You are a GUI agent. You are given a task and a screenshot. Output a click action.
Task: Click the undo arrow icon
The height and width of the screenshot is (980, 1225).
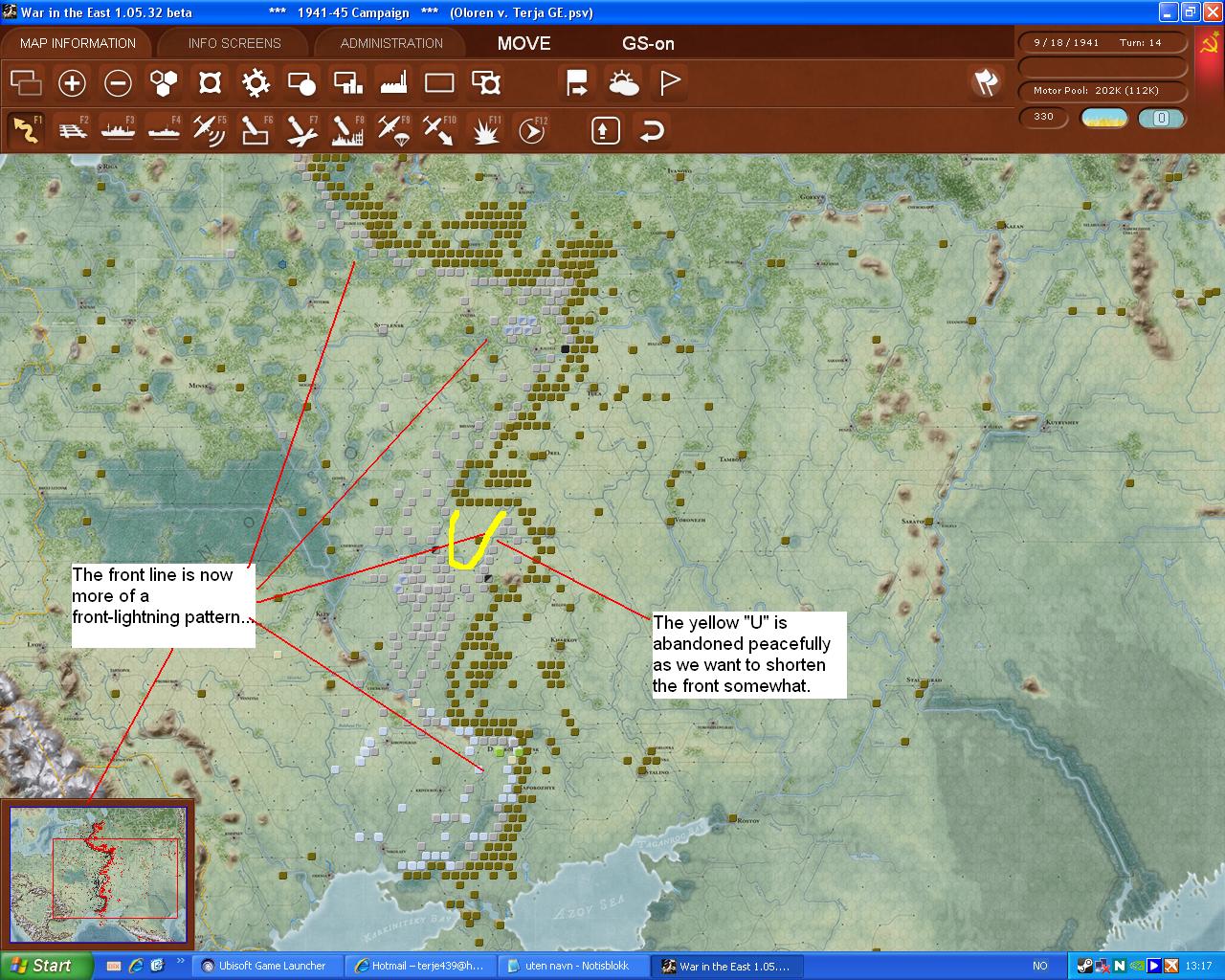click(652, 130)
